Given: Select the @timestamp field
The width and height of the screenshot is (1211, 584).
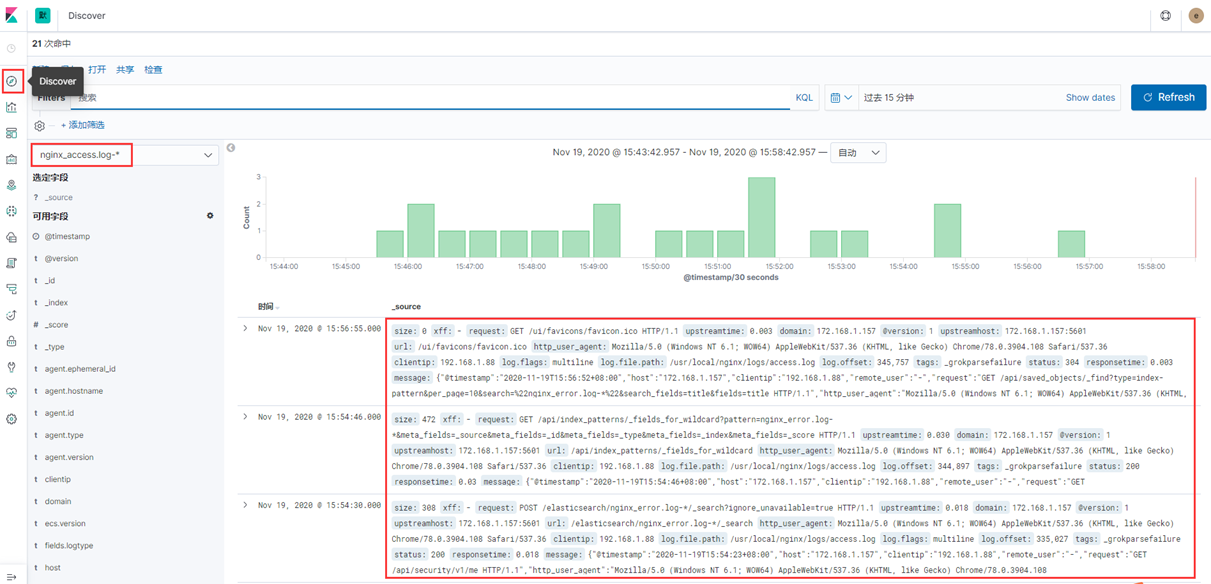Looking at the screenshot, I should click(67, 237).
